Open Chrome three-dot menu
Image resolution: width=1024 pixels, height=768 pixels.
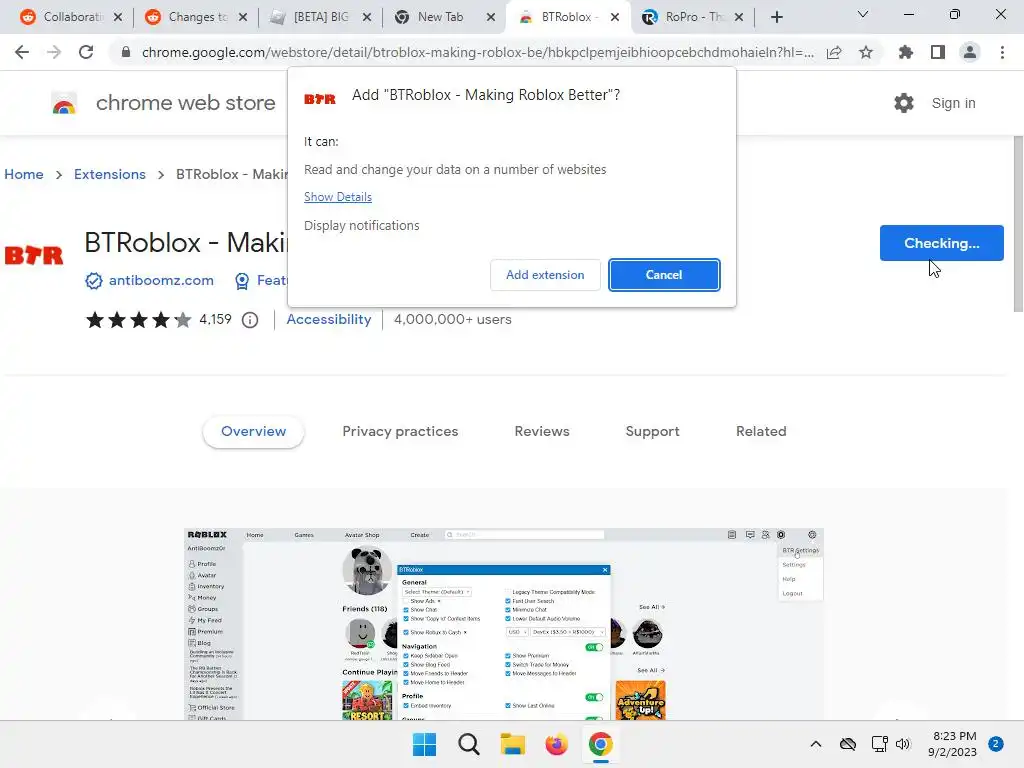click(x=1002, y=52)
